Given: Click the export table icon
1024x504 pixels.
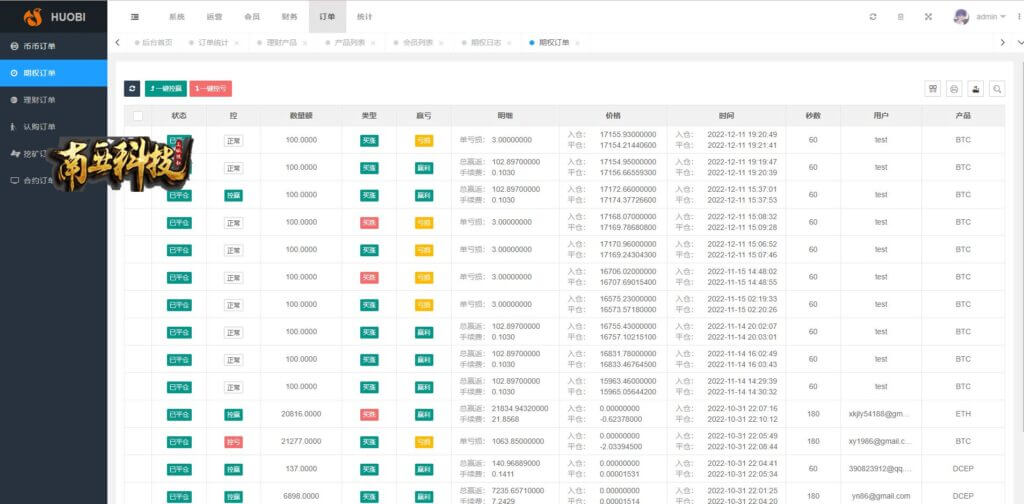Looking at the screenshot, I should click(x=976, y=89).
